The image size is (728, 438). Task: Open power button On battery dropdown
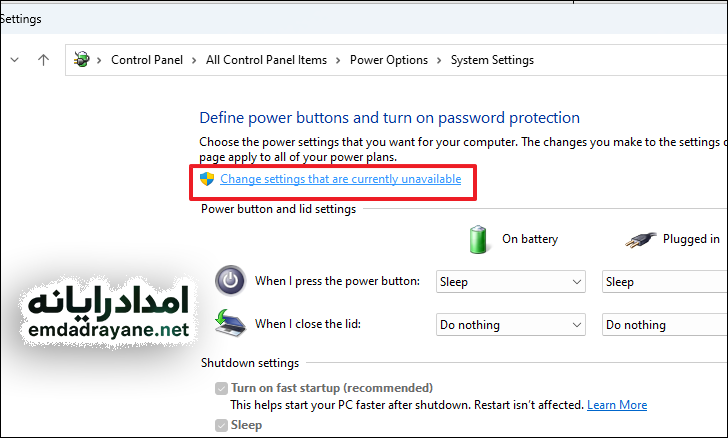(510, 282)
